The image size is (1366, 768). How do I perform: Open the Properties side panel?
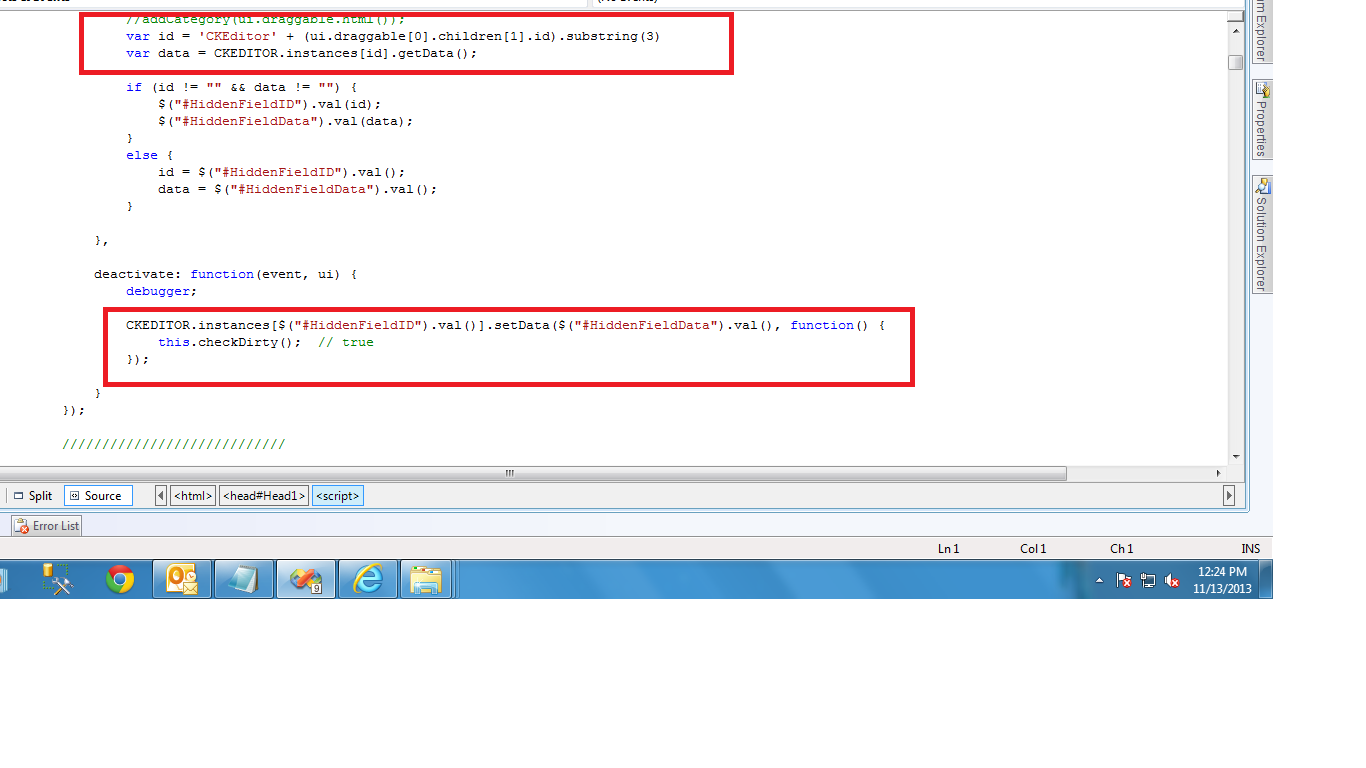[x=1262, y=119]
